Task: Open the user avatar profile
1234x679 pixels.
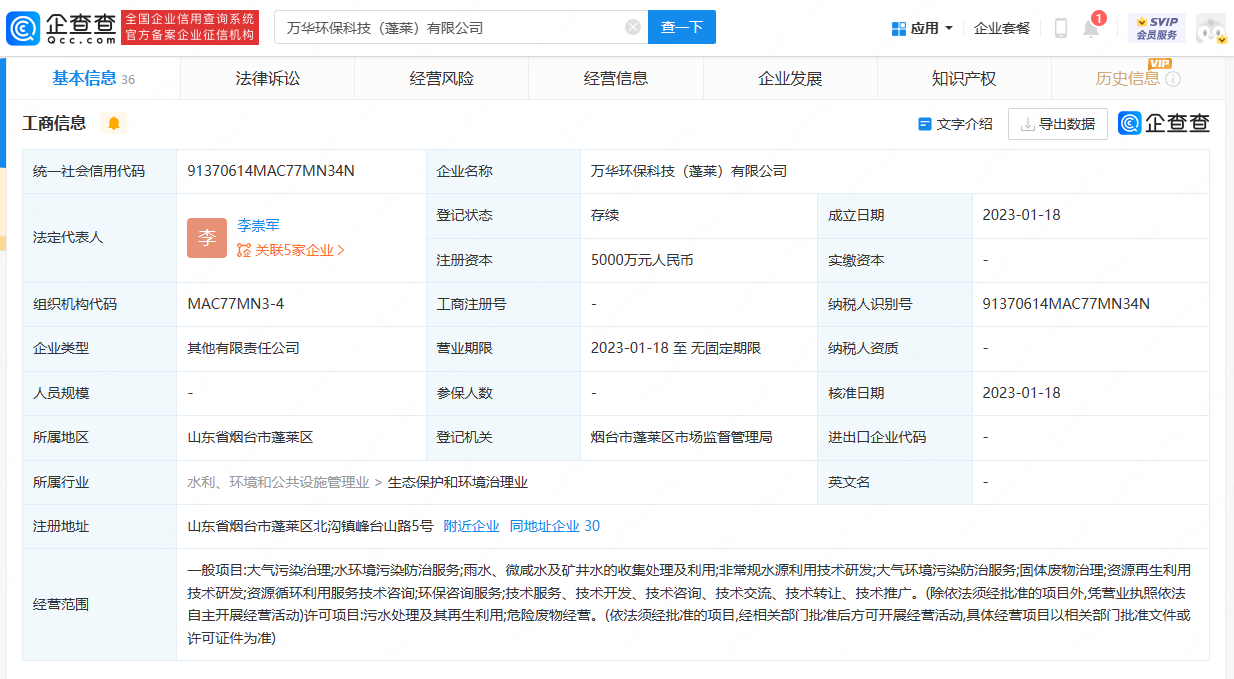Action: pyautogui.click(x=1210, y=28)
